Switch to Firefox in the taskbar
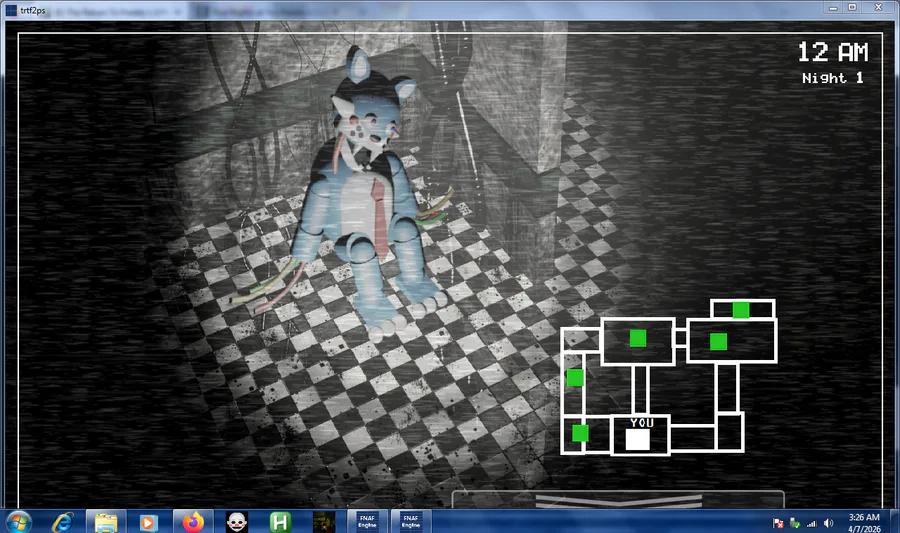This screenshot has width=900, height=533. 193,522
